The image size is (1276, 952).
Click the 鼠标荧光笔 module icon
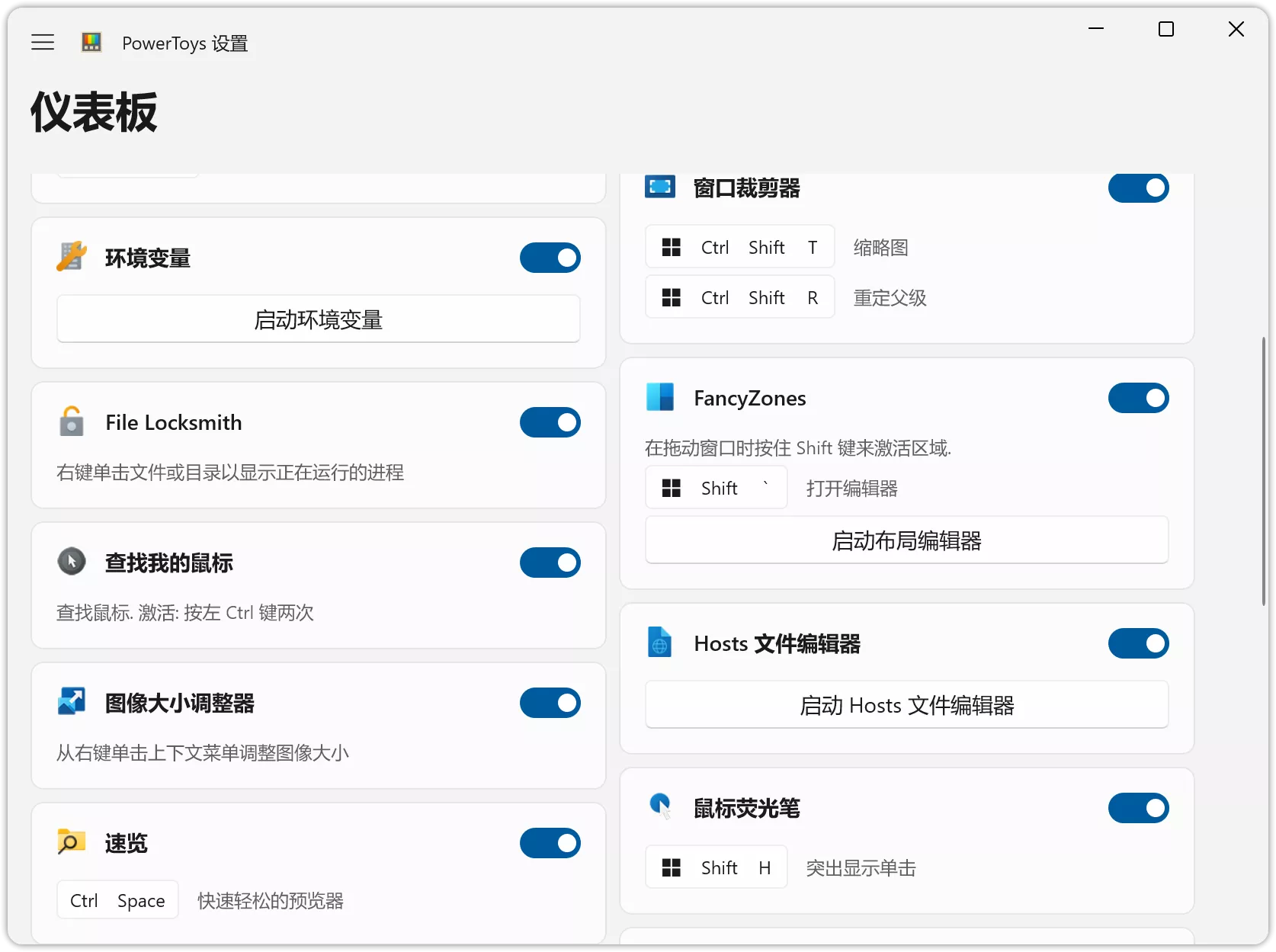[x=660, y=807]
